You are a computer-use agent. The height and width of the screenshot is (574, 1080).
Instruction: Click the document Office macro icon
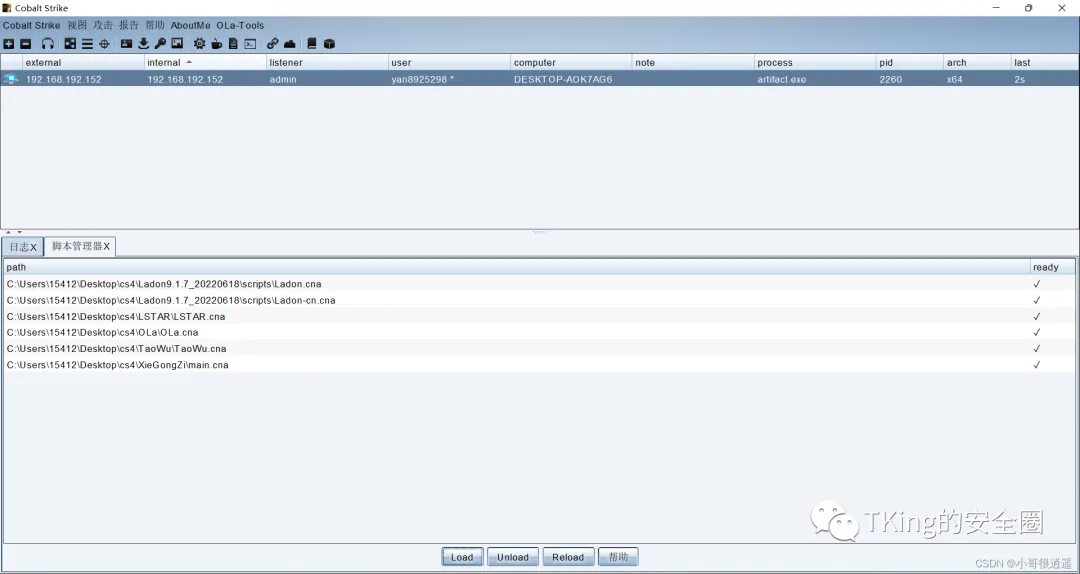233,44
